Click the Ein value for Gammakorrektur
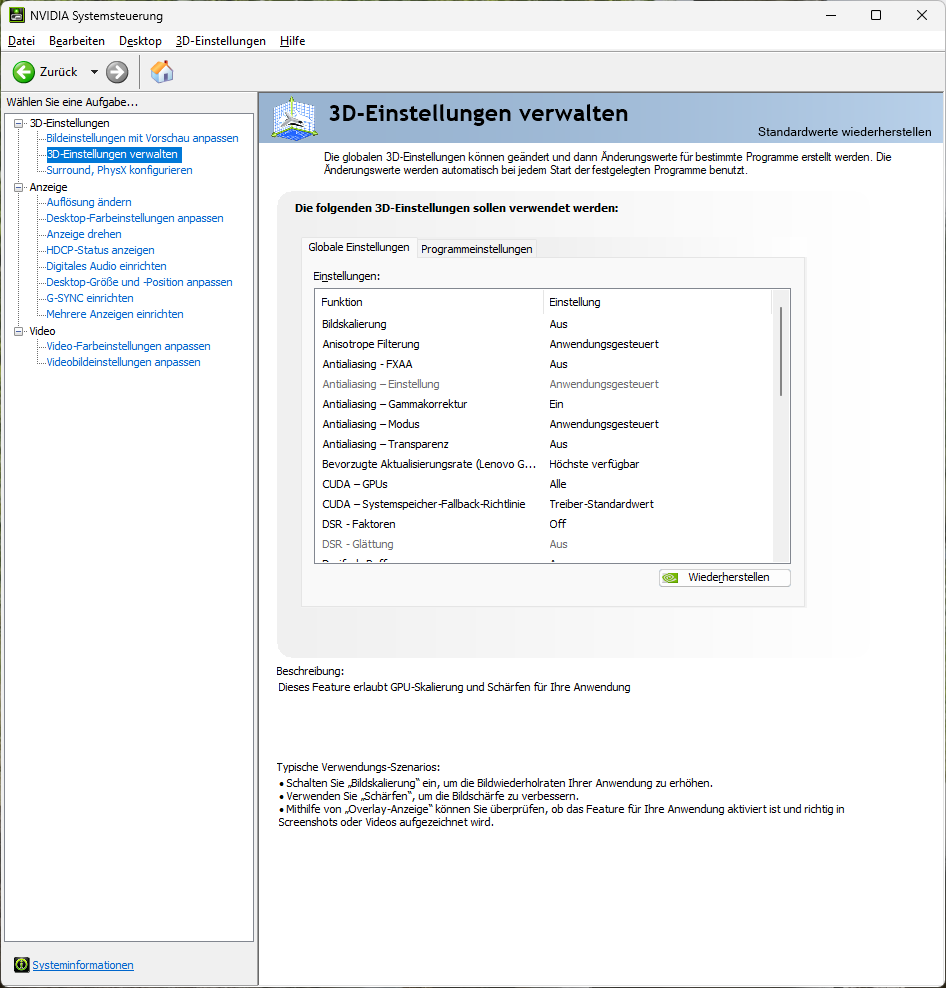Image resolution: width=946 pixels, height=988 pixels. pyautogui.click(x=556, y=405)
